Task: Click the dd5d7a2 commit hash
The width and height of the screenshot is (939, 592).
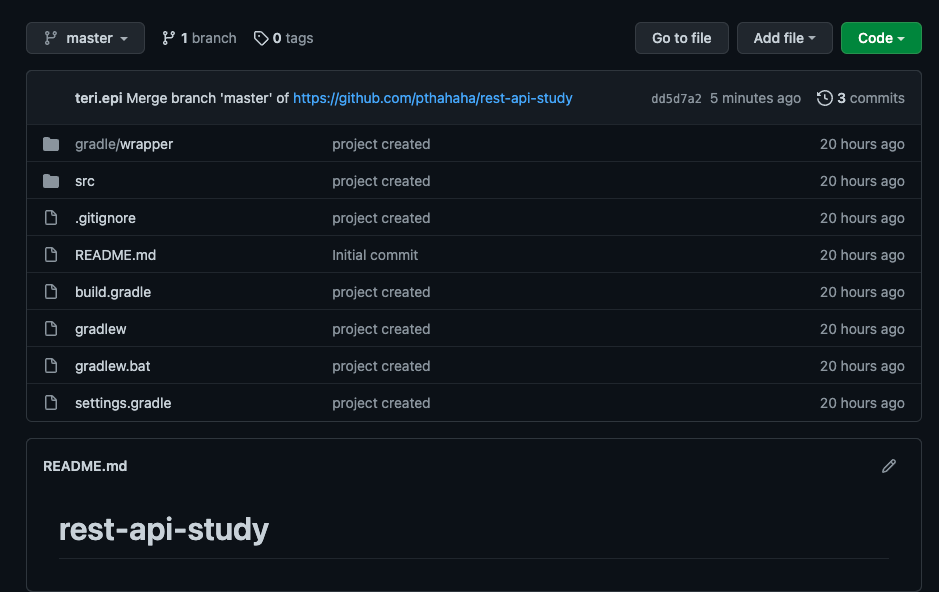Action: pyautogui.click(x=676, y=99)
